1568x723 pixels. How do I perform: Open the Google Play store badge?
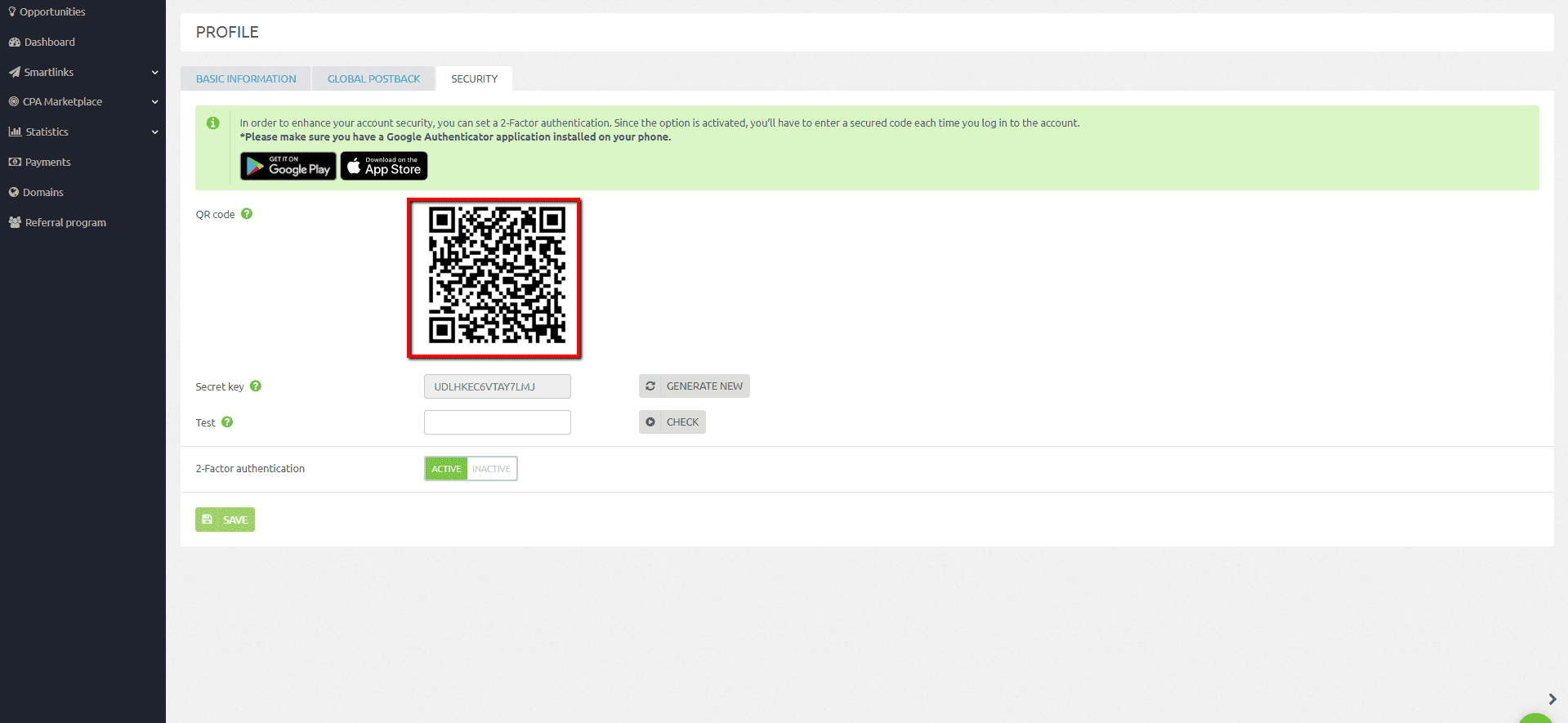coord(288,167)
